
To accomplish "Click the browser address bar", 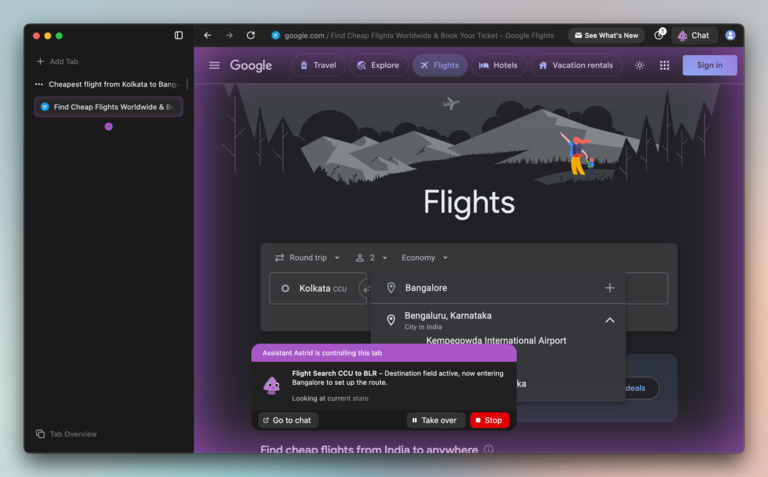I will [x=419, y=35].
